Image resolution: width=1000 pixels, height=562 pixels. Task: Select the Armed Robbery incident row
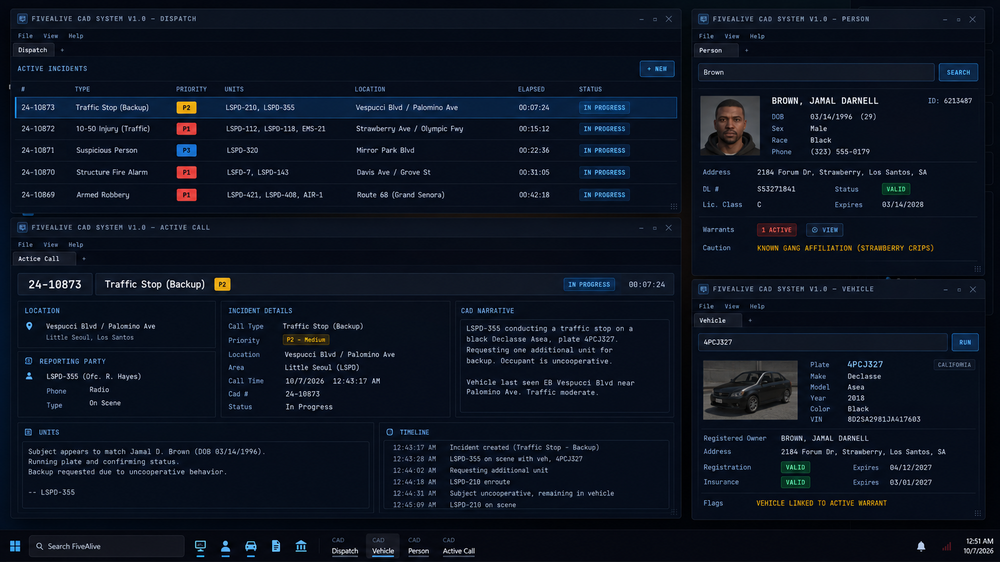coord(346,195)
